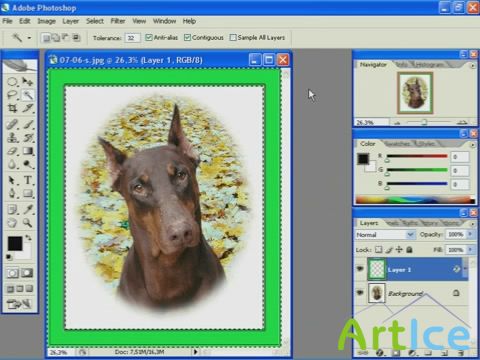Select the Type tool
Viewport: 480px width, 360px height.
pos(28,180)
